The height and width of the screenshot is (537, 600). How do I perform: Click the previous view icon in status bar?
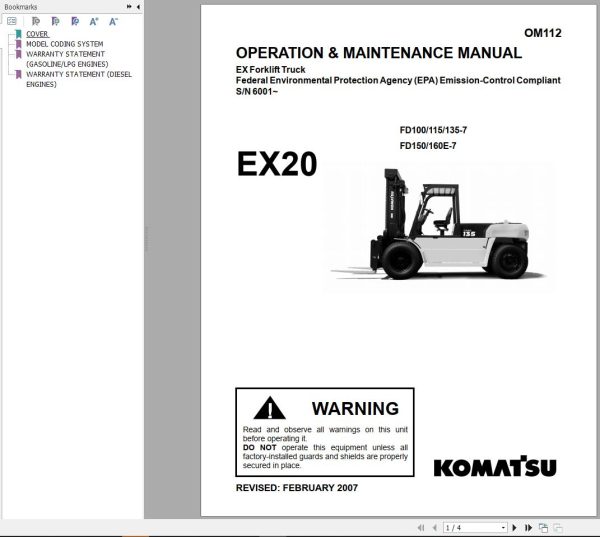tap(543, 528)
